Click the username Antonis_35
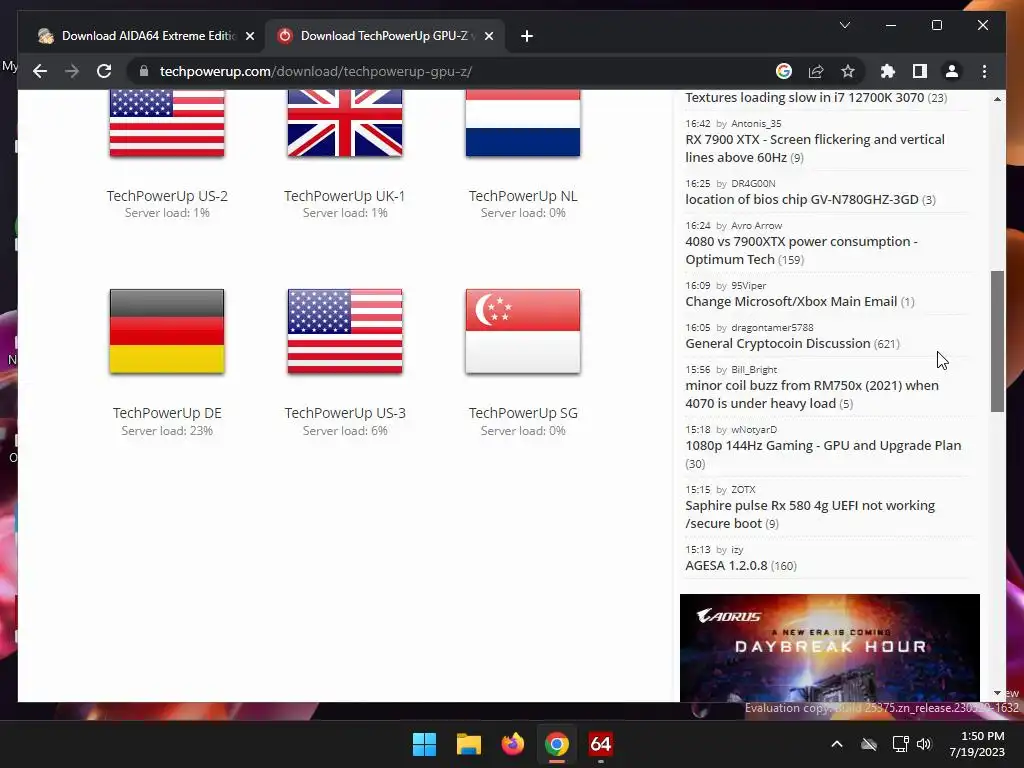The image size is (1024, 768). (756, 123)
